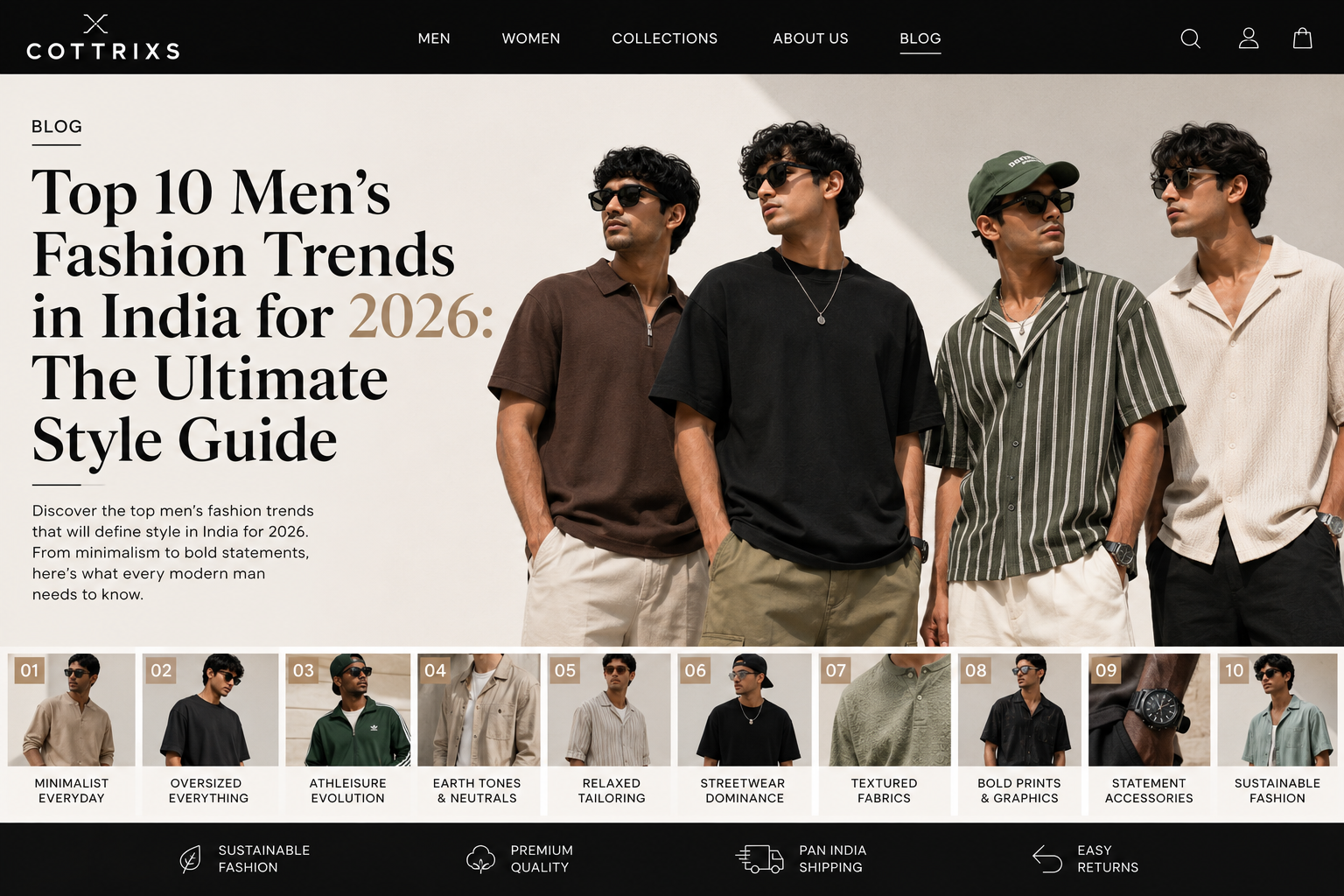
Task: Click the MINIMALIST EVERYDAY caption
Action: [72, 791]
